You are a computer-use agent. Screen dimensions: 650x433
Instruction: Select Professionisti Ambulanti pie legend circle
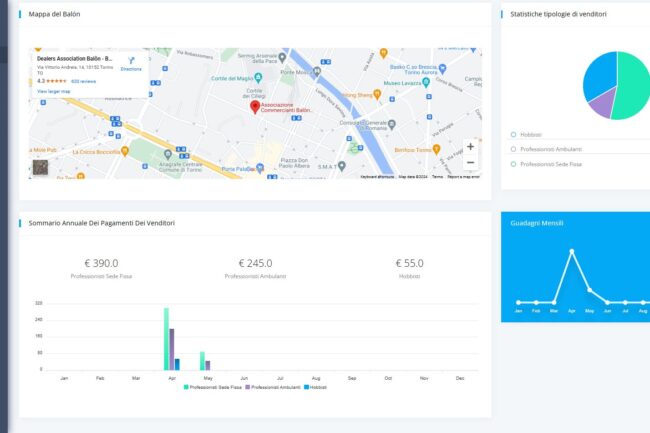click(513, 148)
